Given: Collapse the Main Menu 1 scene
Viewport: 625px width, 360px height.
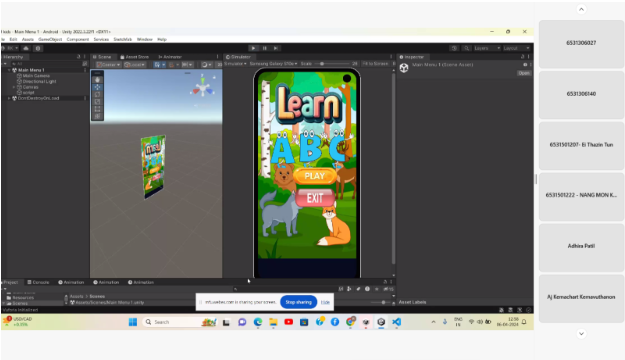Looking at the screenshot, I should (9, 70).
